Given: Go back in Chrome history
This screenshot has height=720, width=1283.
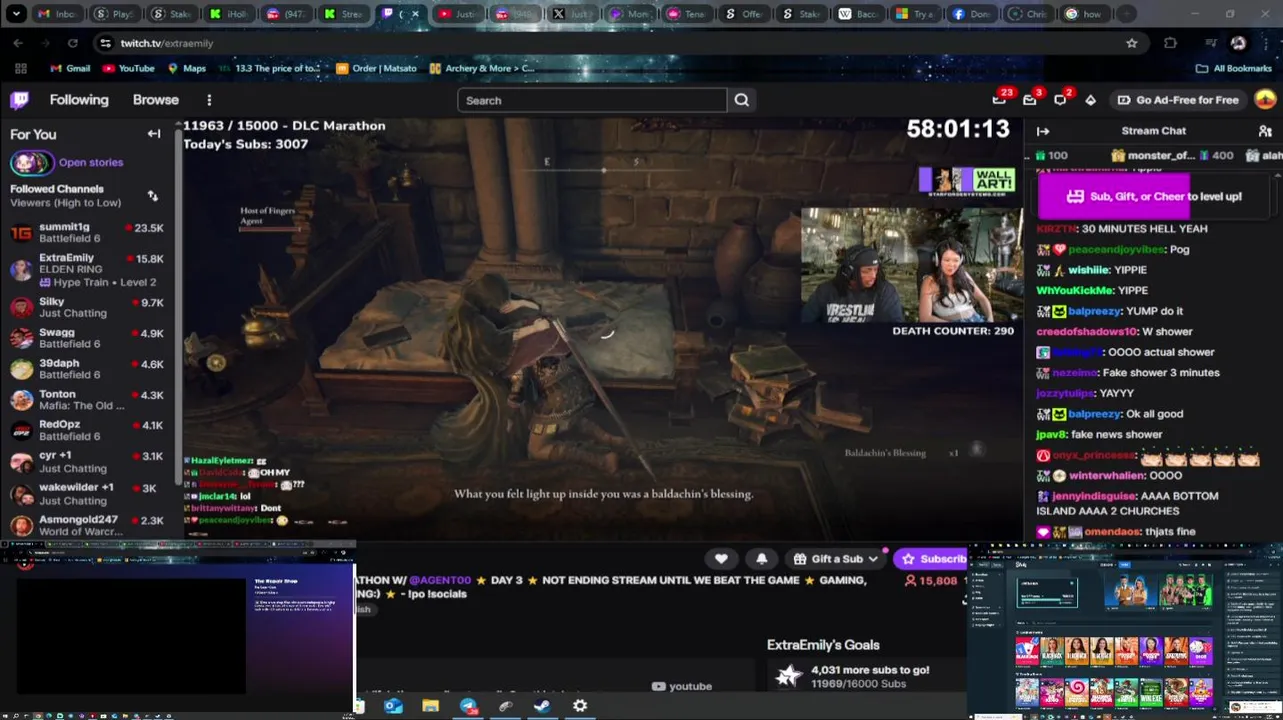Looking at the screenshot, I should point(18,43).
